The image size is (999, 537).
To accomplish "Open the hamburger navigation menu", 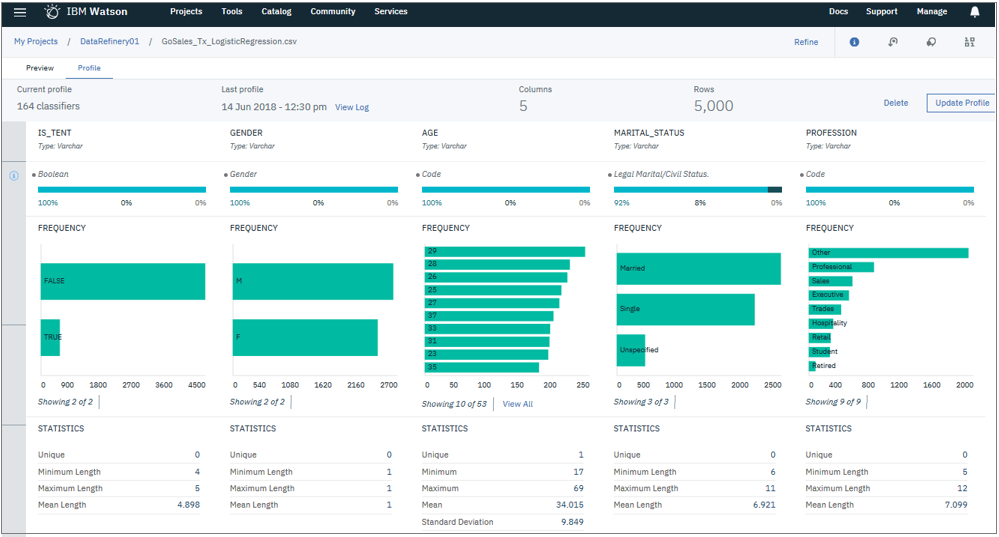I will coord(20,12).
